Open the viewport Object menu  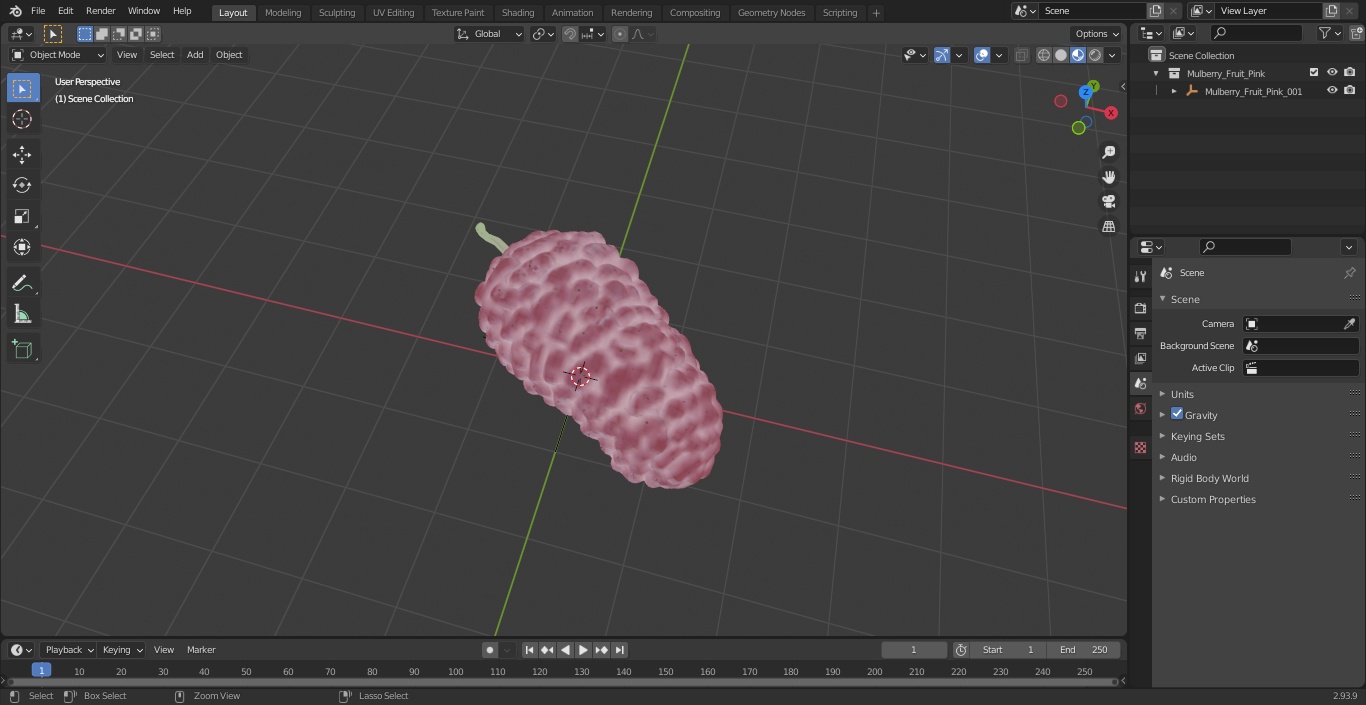(x=229, y=55)
